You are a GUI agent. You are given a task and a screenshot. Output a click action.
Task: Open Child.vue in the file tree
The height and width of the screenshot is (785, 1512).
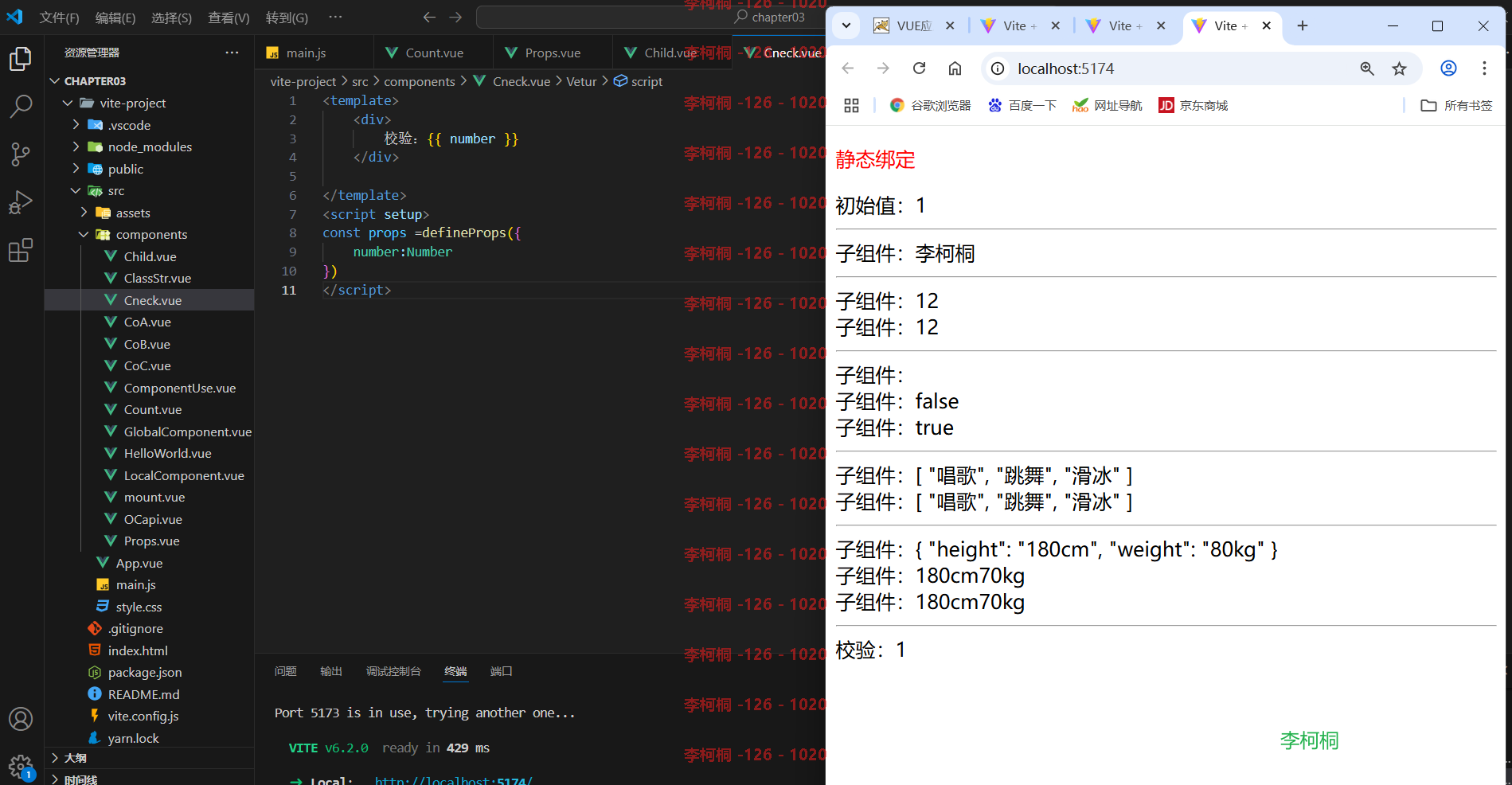pyautogui.click(x=150, y=256)
